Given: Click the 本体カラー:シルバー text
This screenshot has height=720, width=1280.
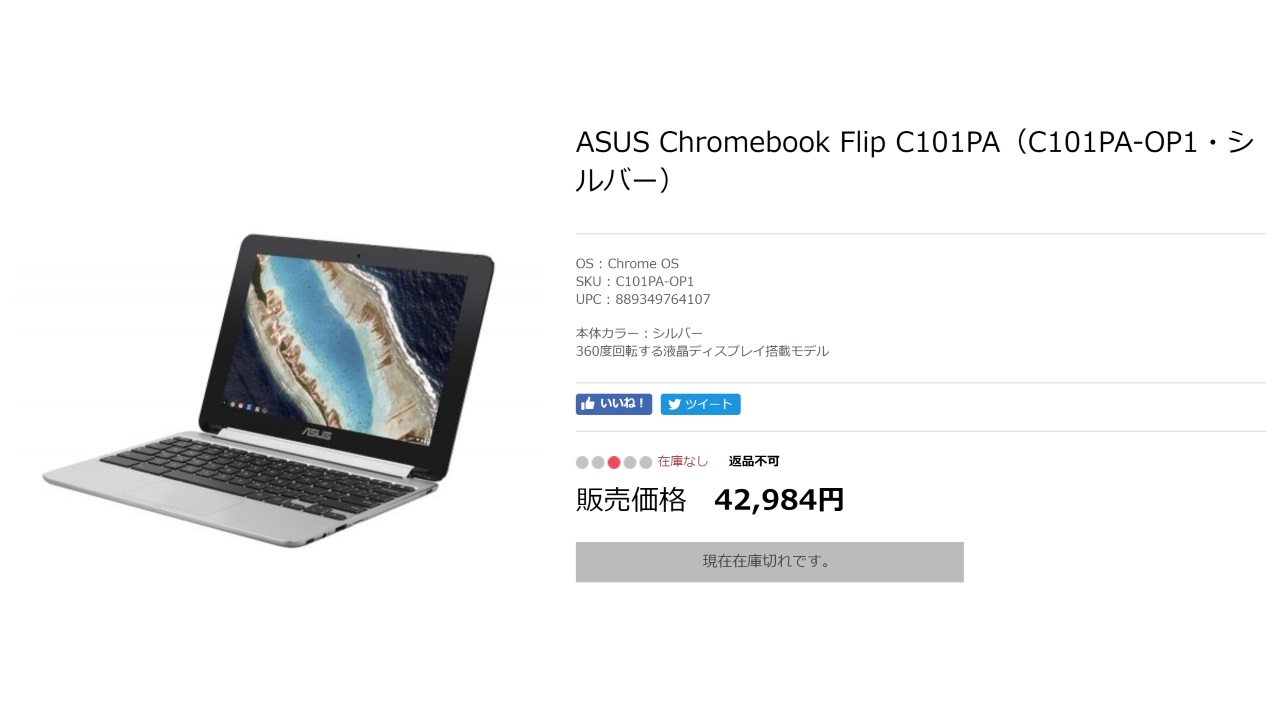Looking at the screenshot, I should point(639,333).
